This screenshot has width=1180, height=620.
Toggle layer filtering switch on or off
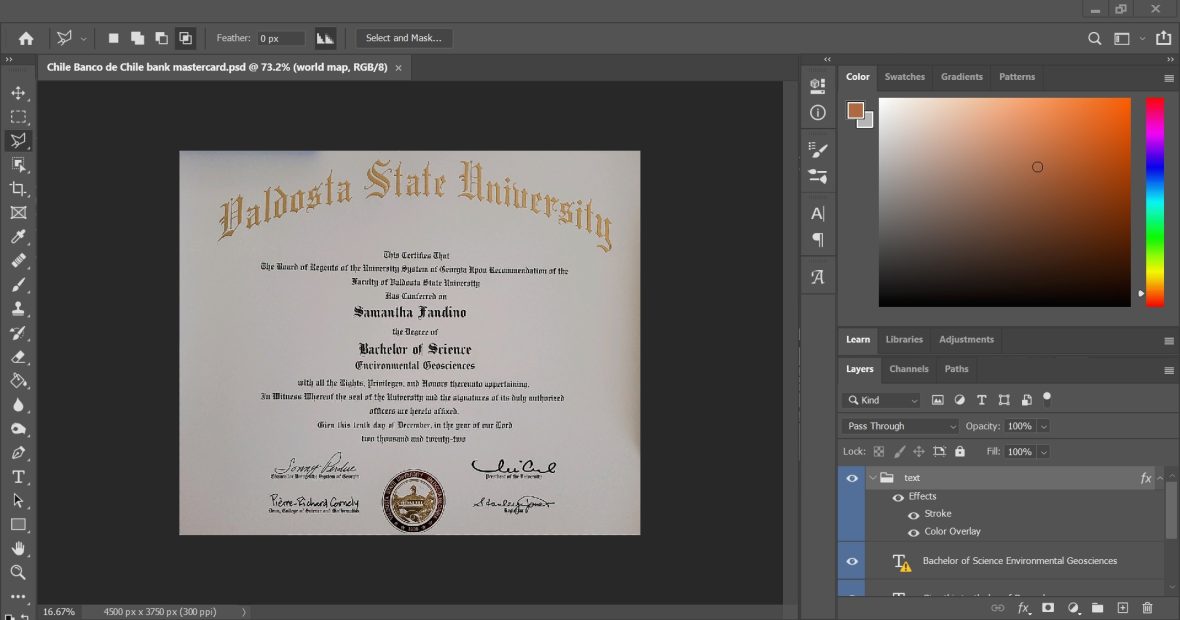[x=1047, y=398]
